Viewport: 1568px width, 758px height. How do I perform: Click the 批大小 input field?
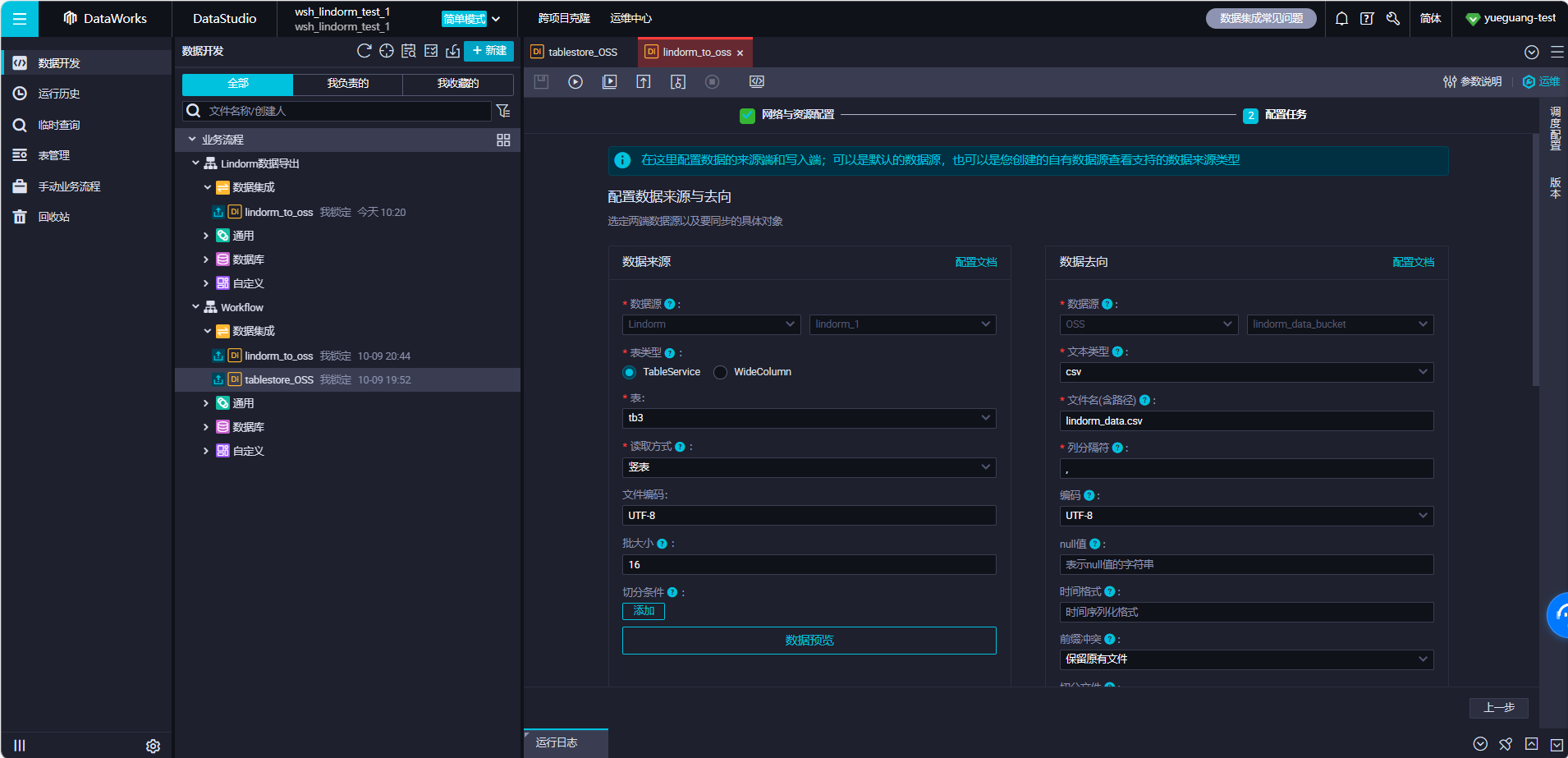809,565
